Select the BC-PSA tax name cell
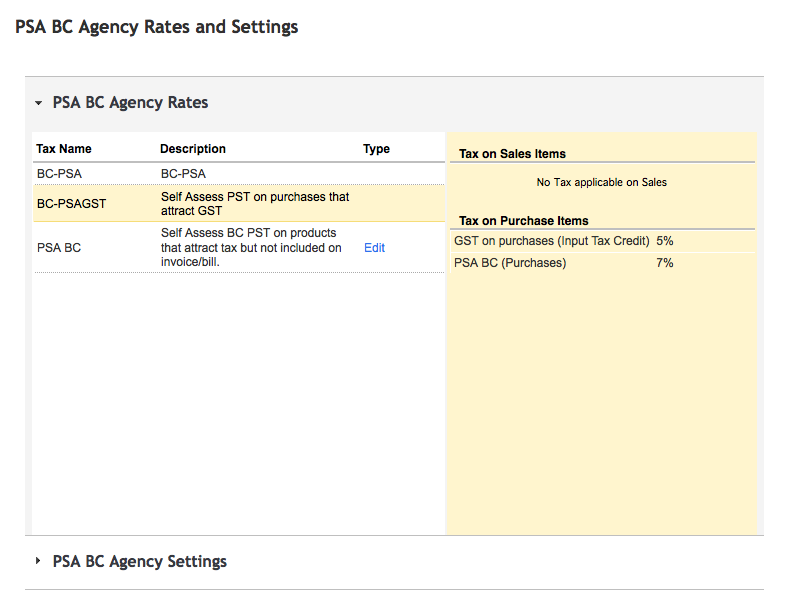The width and height of the screenshot is (791, 596). tap(59, 174)
